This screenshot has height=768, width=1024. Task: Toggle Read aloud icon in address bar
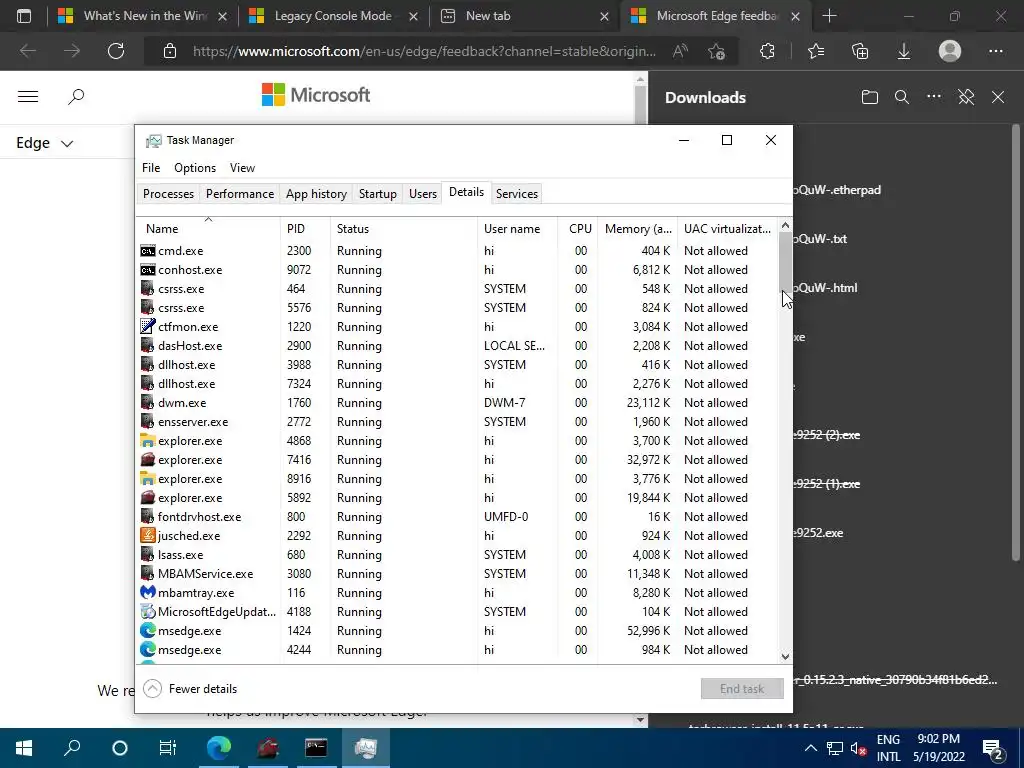pos(680,51)
